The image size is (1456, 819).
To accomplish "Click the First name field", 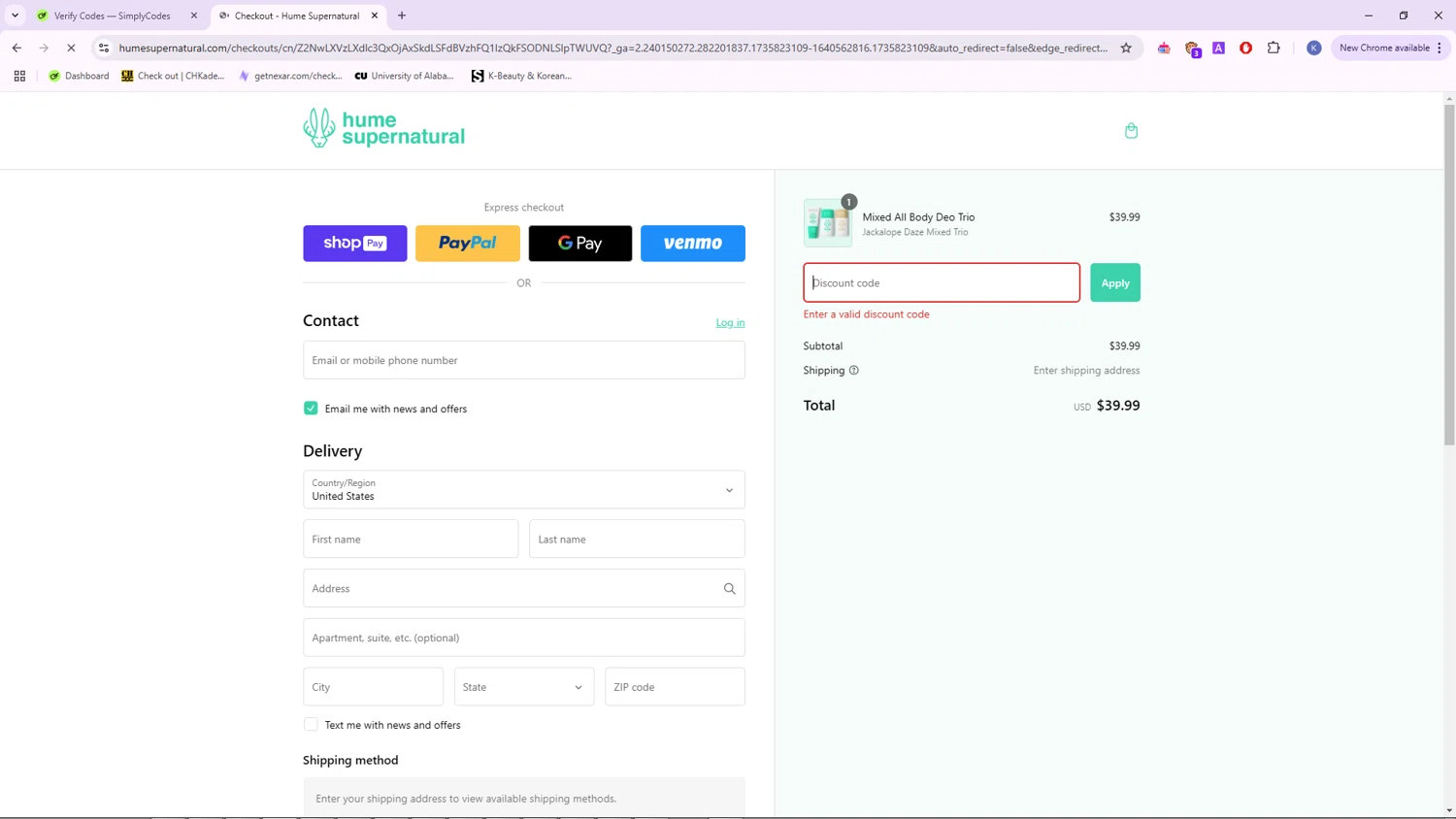I will coord(411,539).
